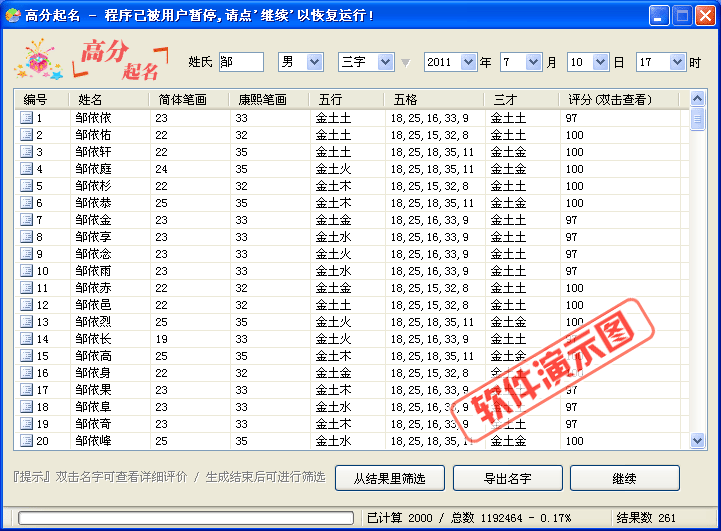Viewport: 721px width, 531px height.
Task: Click the 继续 button to resume
Action: point(624,478)
